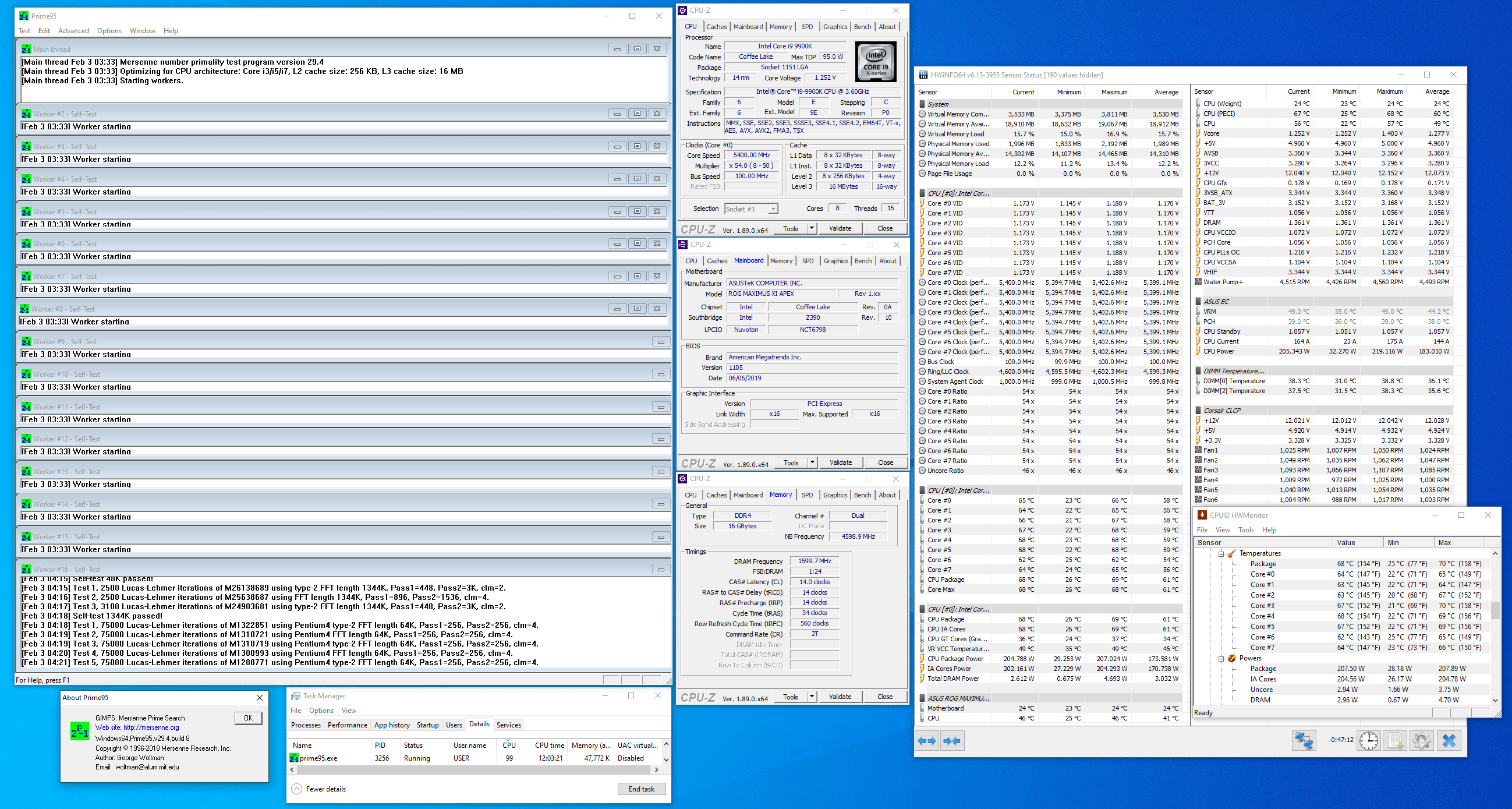The image size is (1512, 809).
Task: Open HWiNFO network monitors icon
Action: [x=1304, y=740]
